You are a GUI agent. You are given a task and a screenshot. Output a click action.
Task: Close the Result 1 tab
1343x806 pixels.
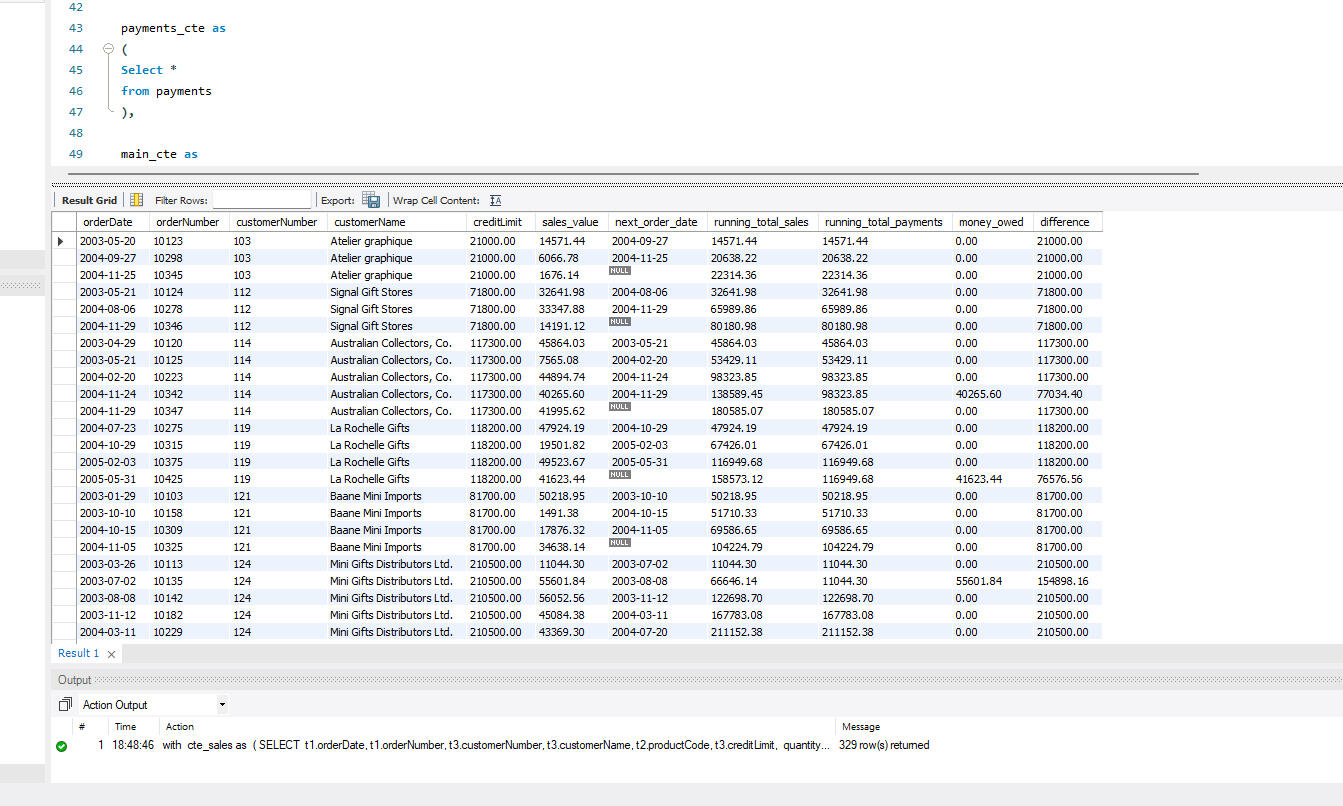point(111,654)
